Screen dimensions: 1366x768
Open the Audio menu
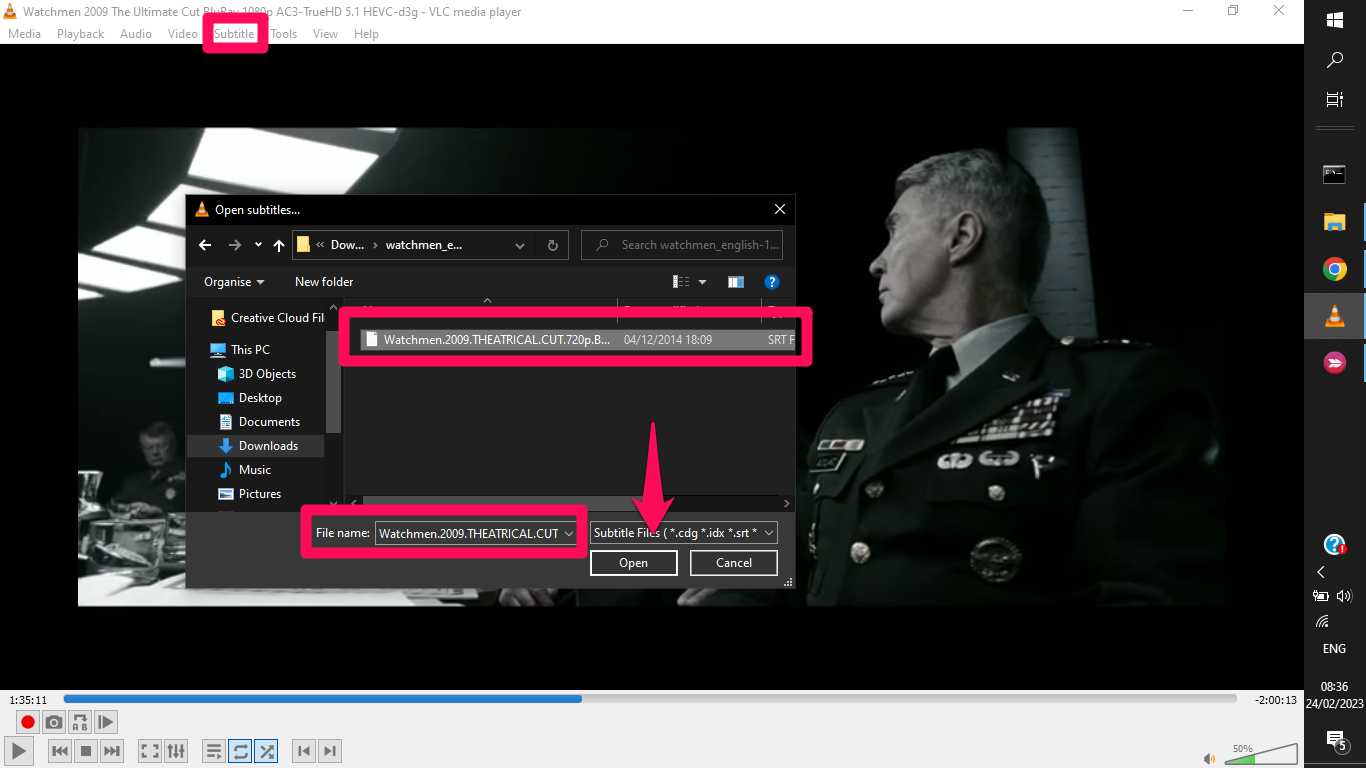coord(136,33)
